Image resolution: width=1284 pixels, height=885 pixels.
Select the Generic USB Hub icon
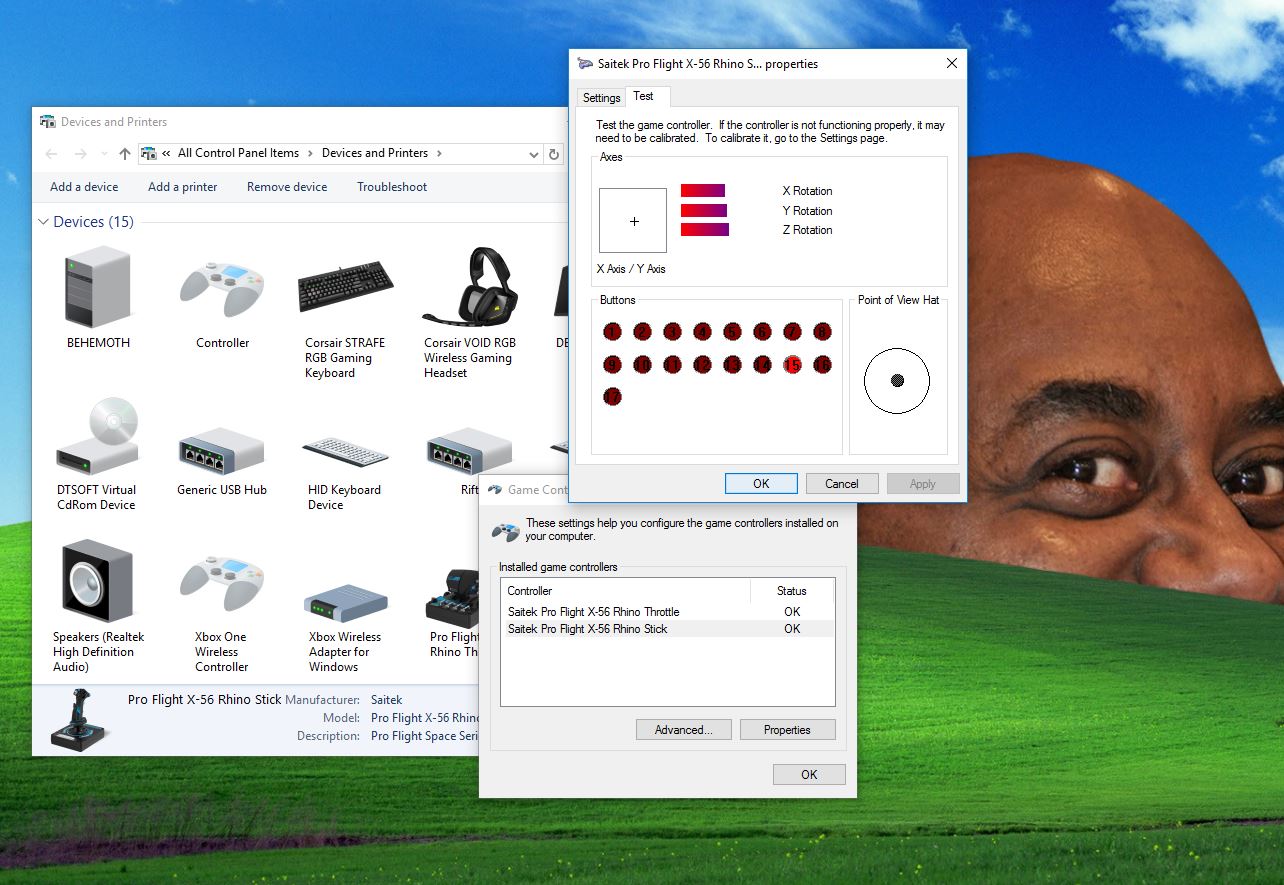click(x=221, y=452)
